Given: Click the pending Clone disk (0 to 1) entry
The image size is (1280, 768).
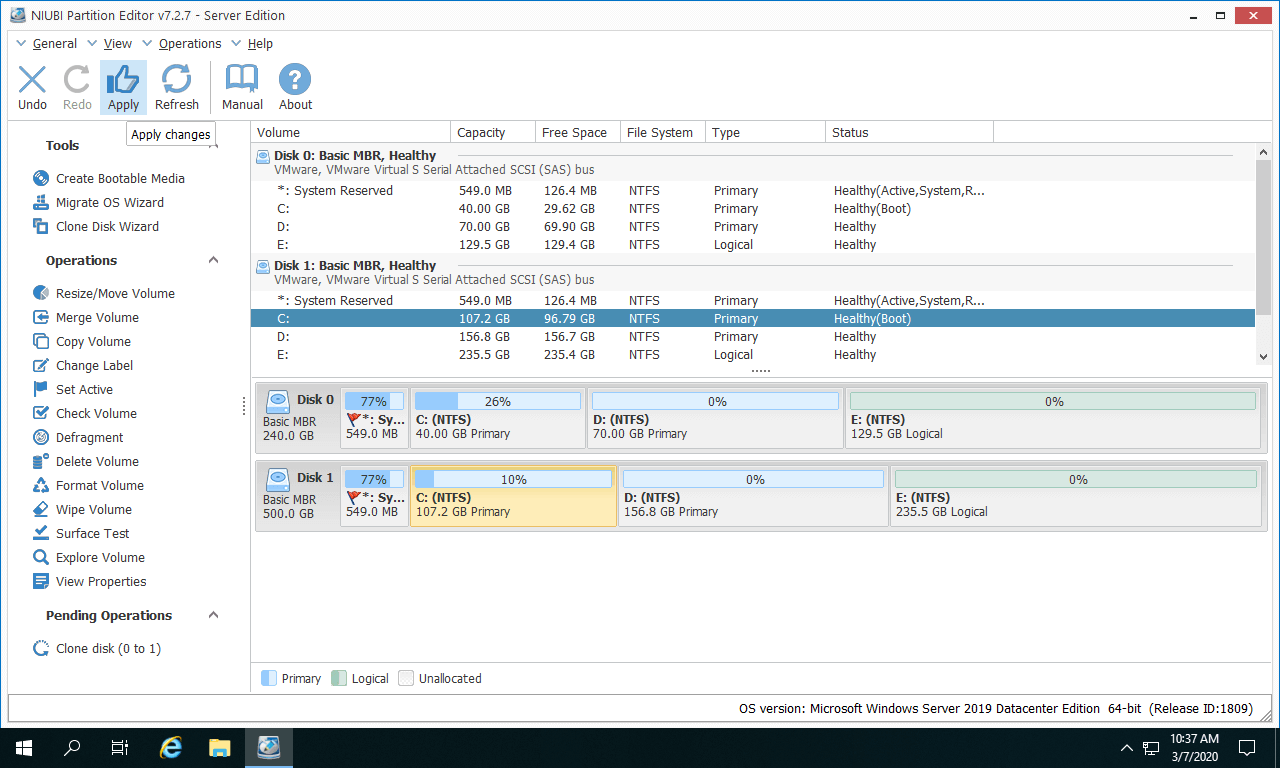Looking at the screenshot, I should pos(108,648).
